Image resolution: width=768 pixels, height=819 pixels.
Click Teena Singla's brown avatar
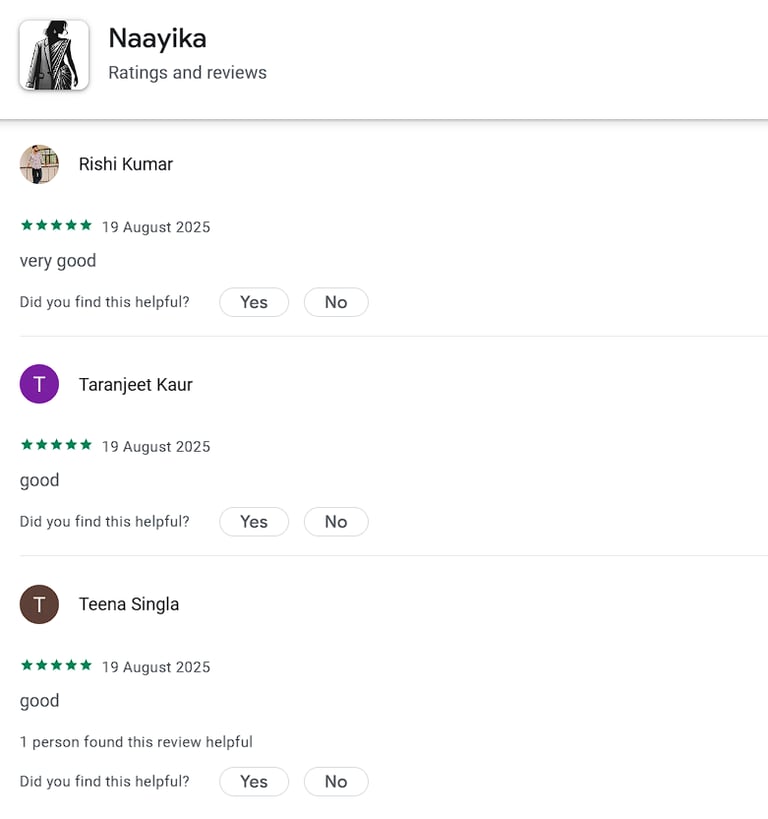tap(39, 604)
